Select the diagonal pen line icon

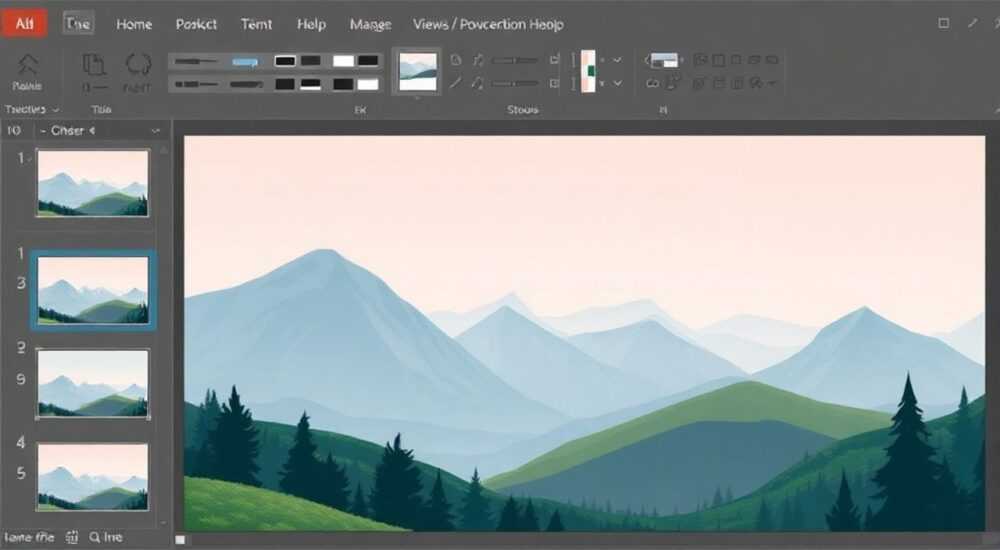tap(455, 83)
